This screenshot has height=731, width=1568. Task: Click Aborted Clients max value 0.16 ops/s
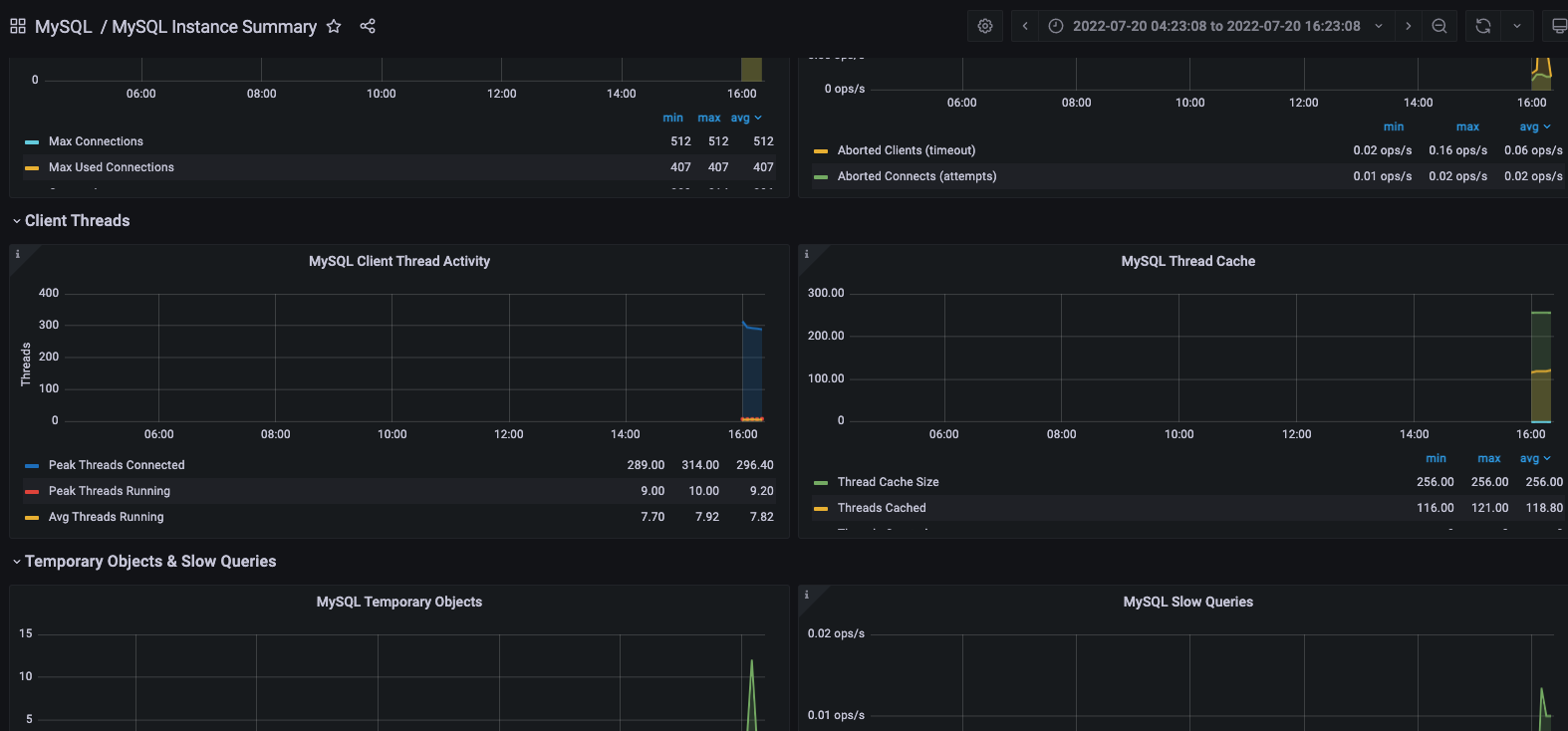[x=1458, y=150]
